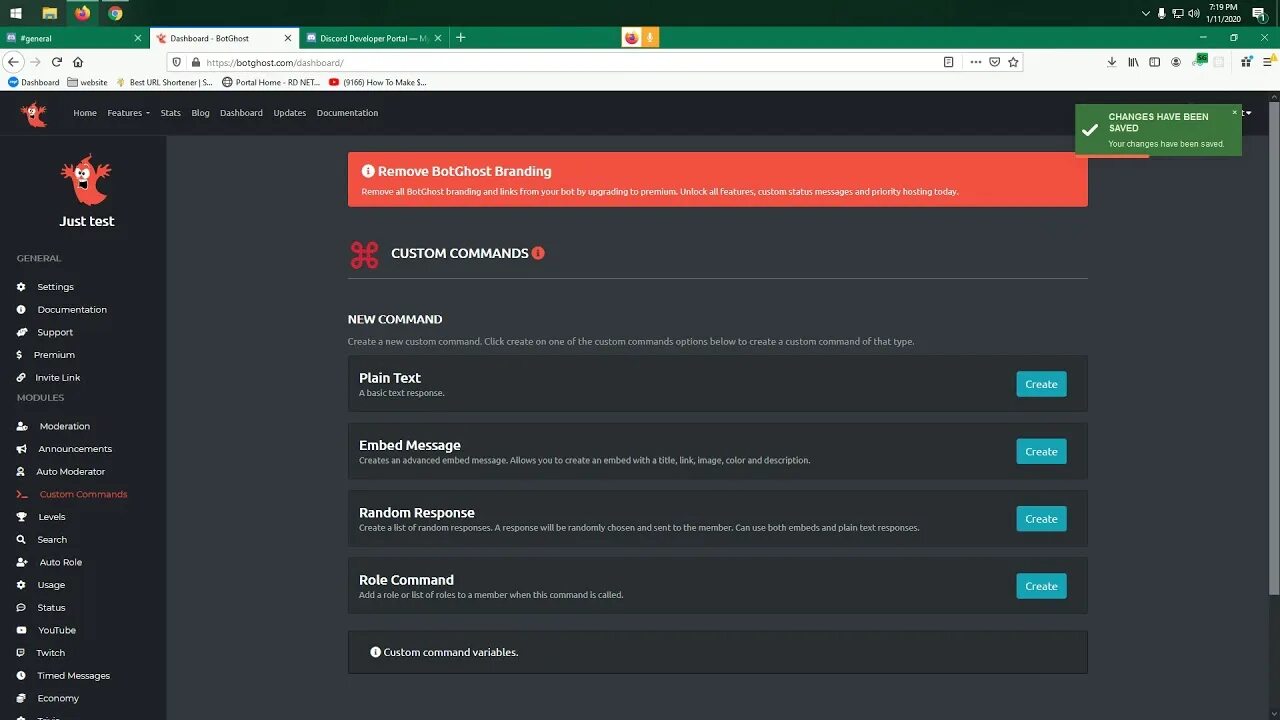This screenshot has height=720, width=1280.
Task: Click the Remove BotGhost Branding banner
Action: (717, 180)
